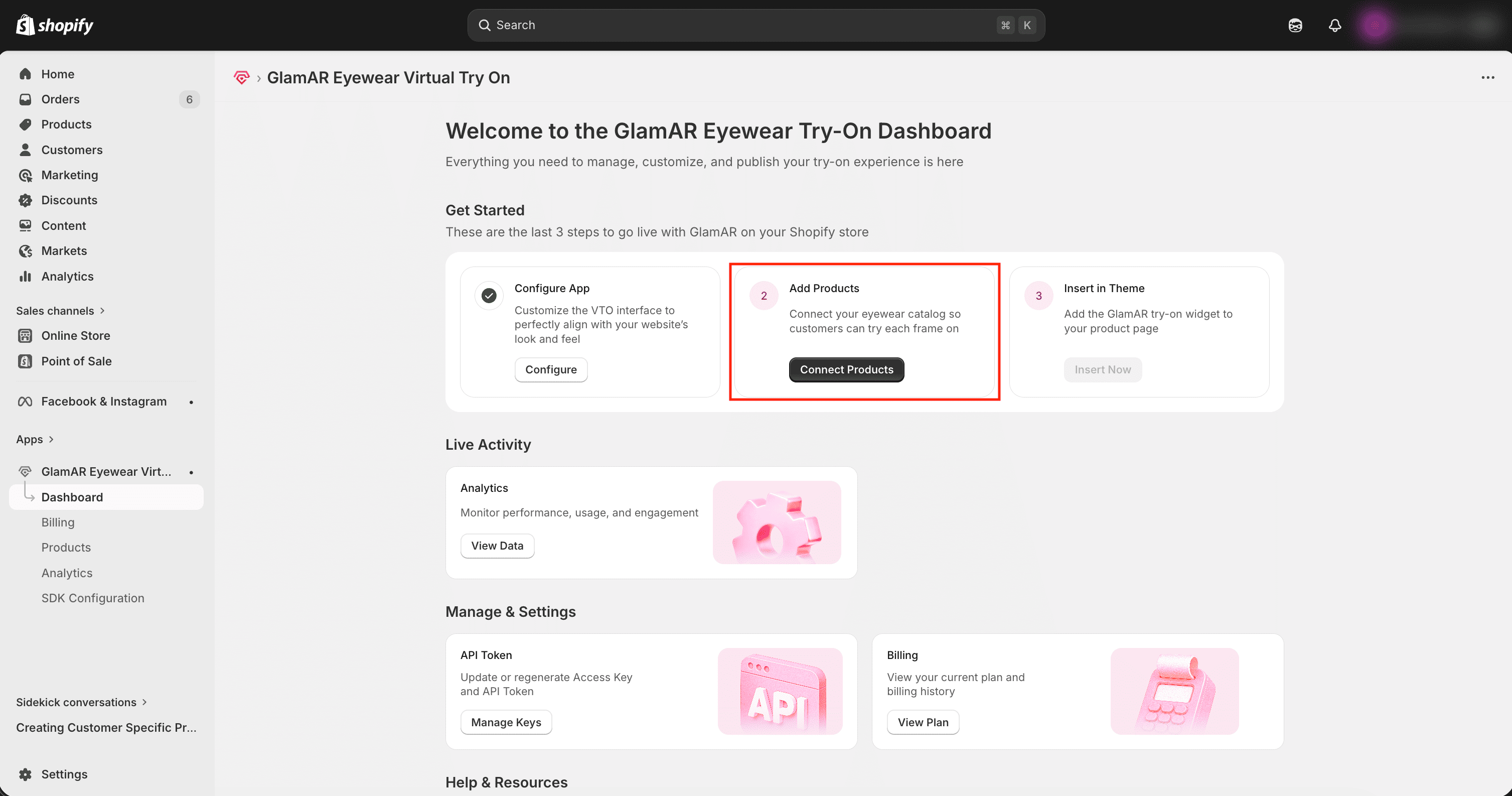1512x796 pixels.
Task: Click the Point of Sale icon
Action: pos(25,361)
